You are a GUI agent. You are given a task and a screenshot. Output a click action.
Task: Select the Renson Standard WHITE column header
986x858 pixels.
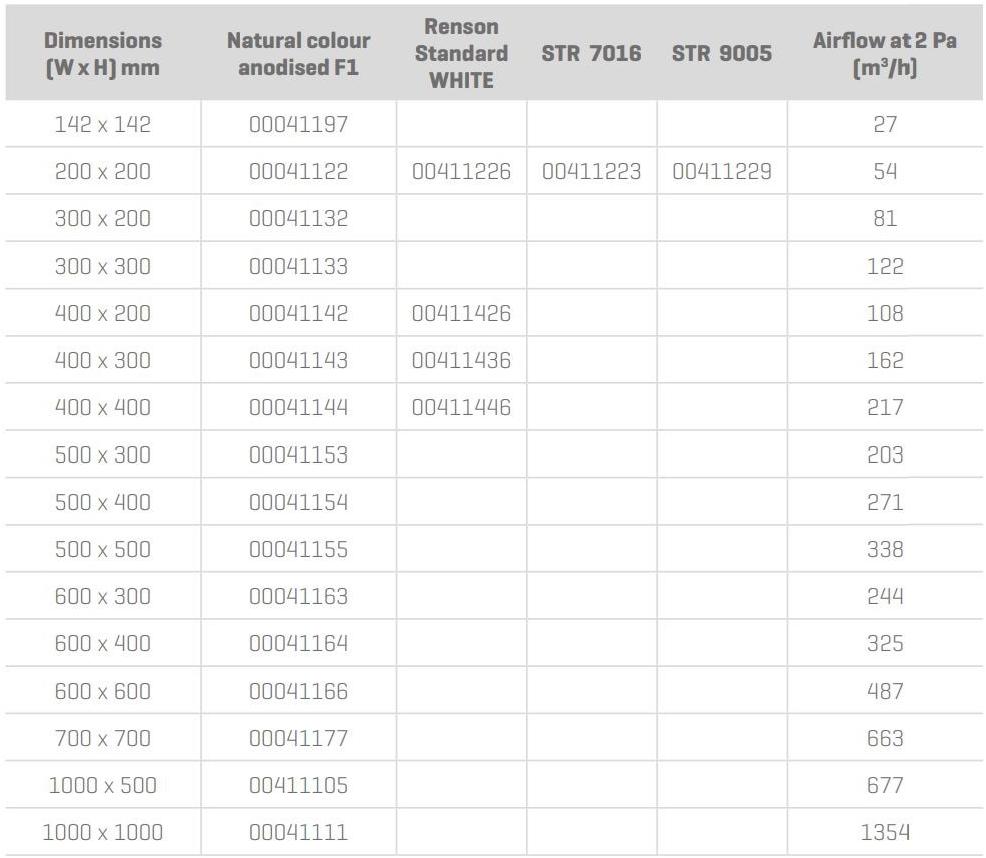point(461,54)
